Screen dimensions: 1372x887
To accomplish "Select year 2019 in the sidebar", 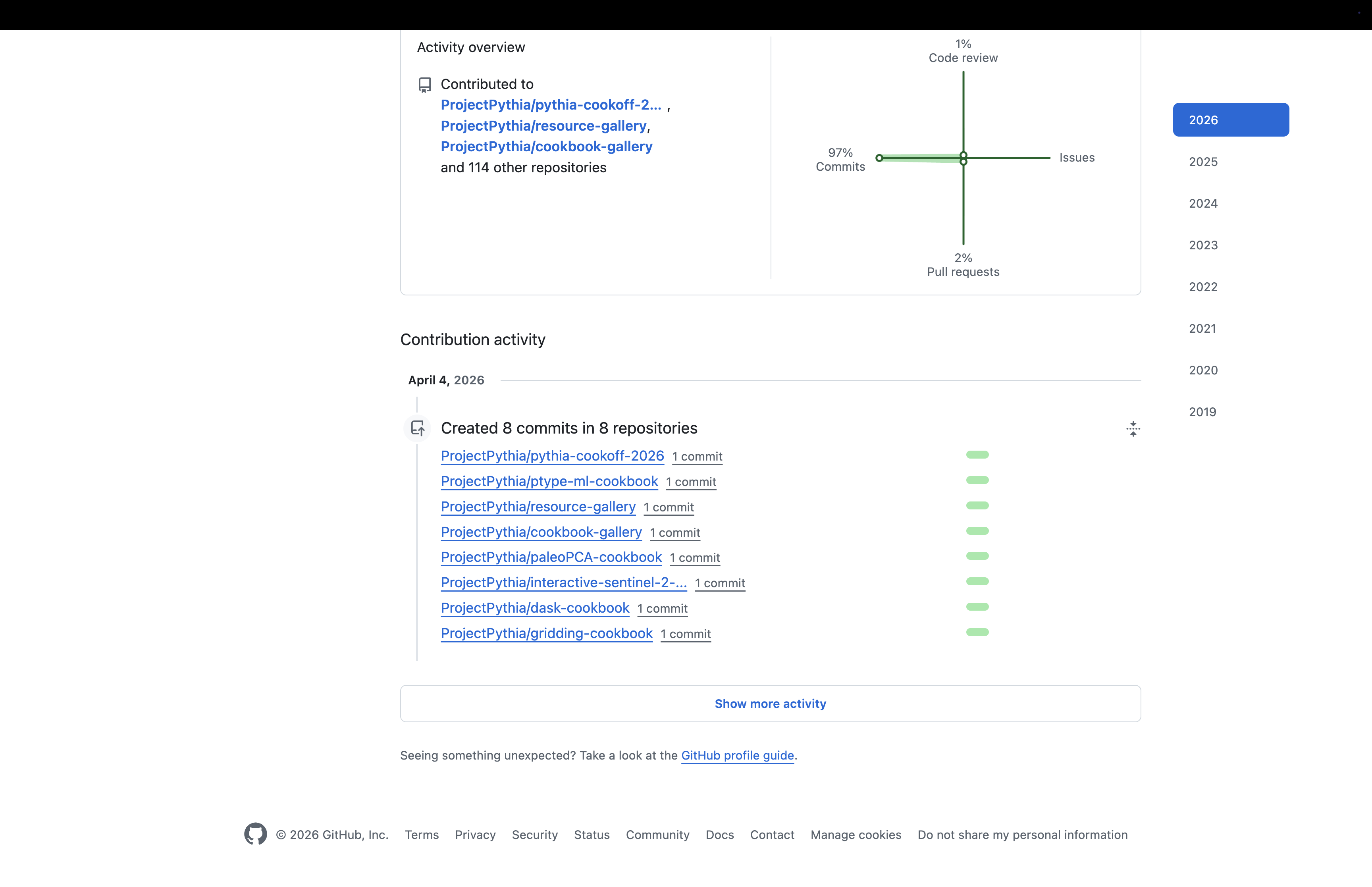I will 1230,412.
